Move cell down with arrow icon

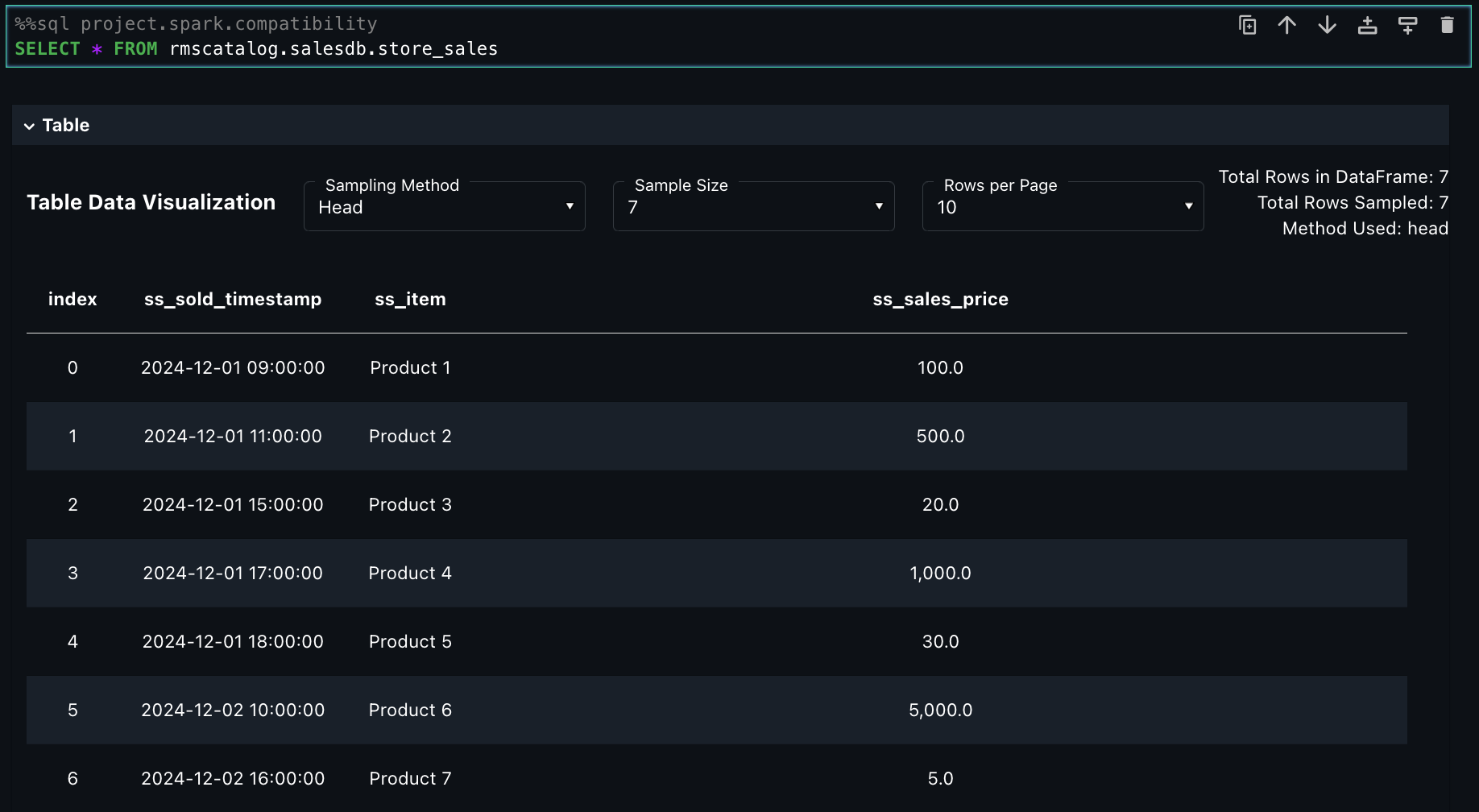[1328, 26]
